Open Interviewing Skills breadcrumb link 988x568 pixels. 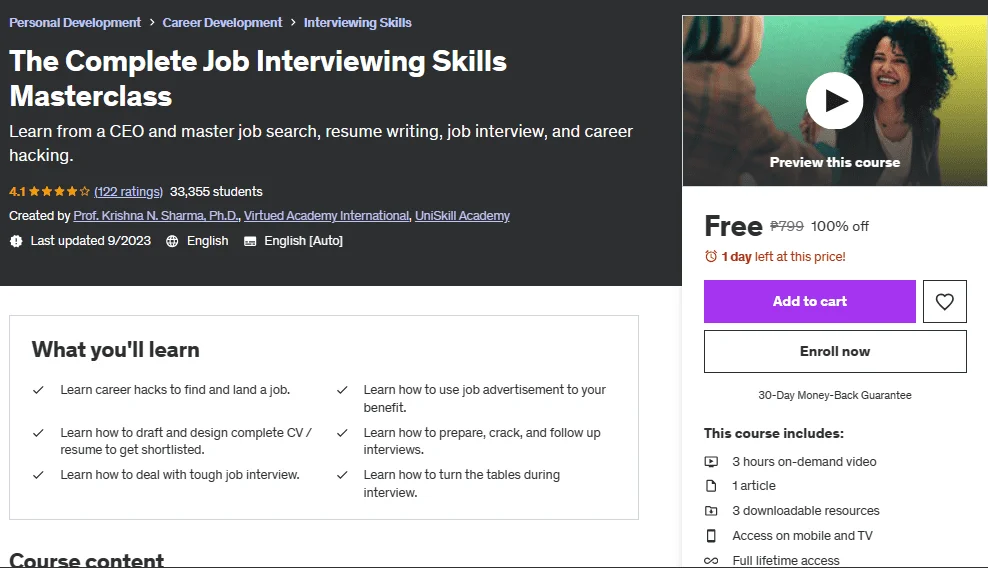click(x=357, y=23)
